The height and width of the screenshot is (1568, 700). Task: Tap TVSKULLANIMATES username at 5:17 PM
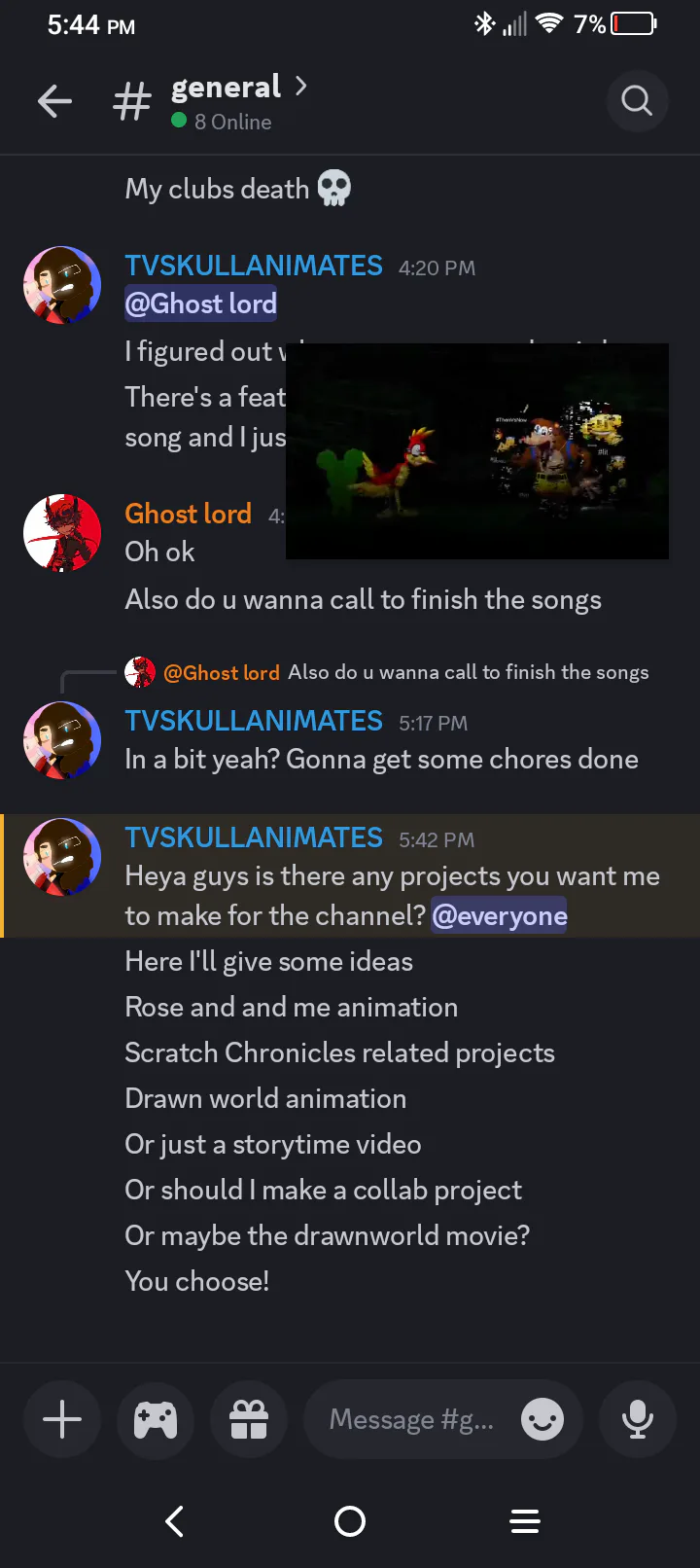254,721
